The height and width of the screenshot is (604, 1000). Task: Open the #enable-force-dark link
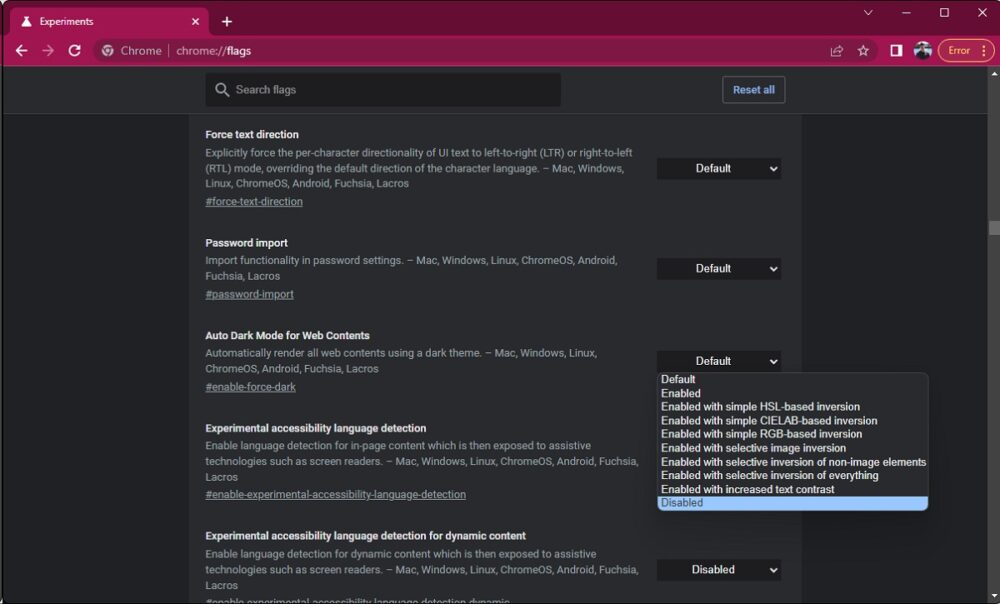(250, 387)
